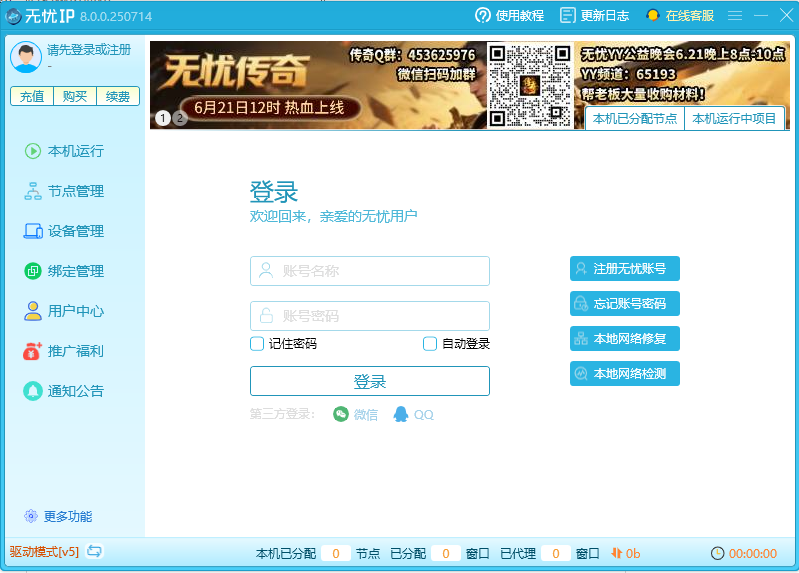The width and height of the screenshot is (799, 573).
Task: Enable the 自动登录 checkbox
Action: pyautogui.click(x=430, y=344)
